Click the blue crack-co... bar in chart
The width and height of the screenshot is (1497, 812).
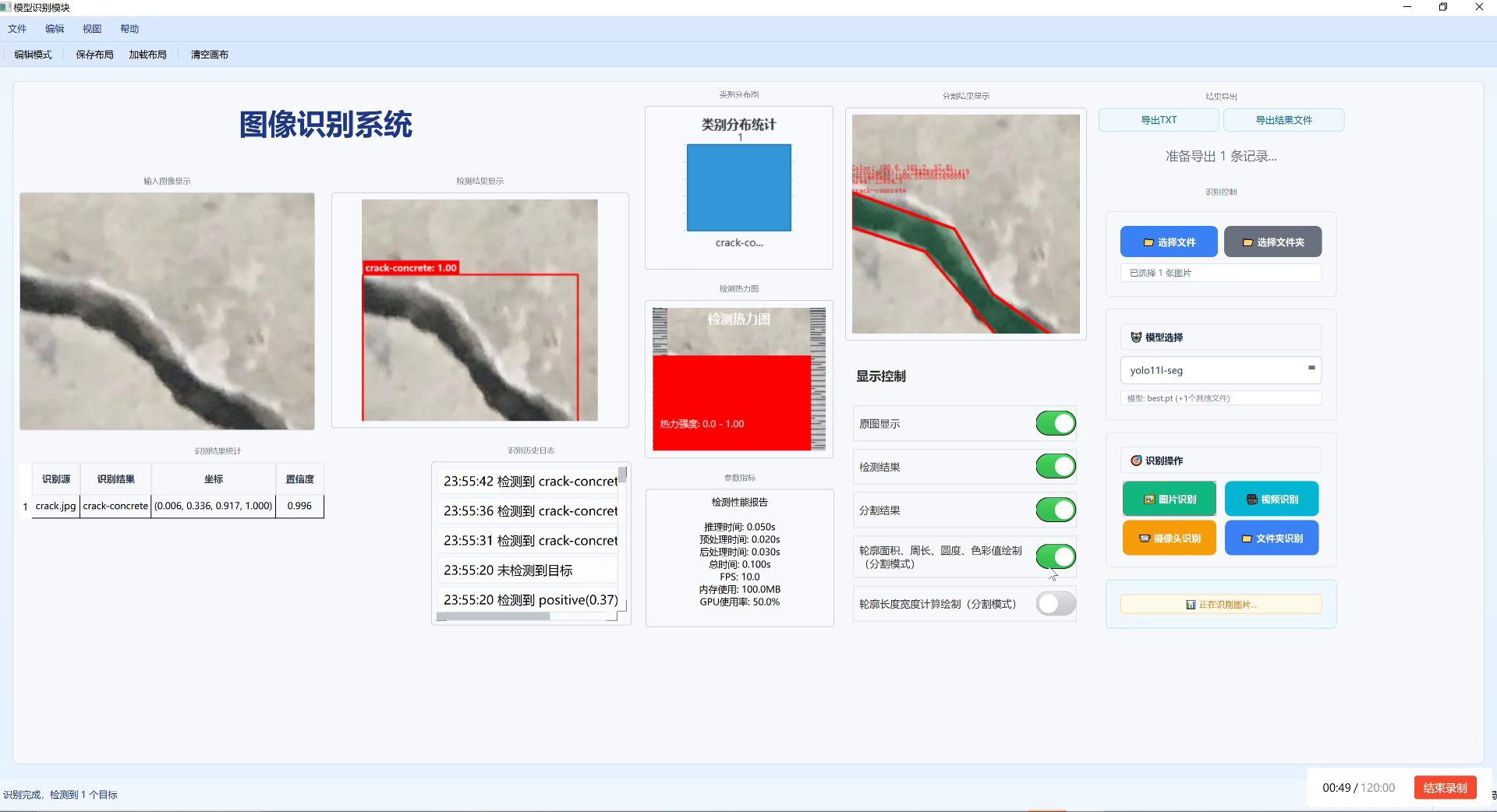(739, 188)
